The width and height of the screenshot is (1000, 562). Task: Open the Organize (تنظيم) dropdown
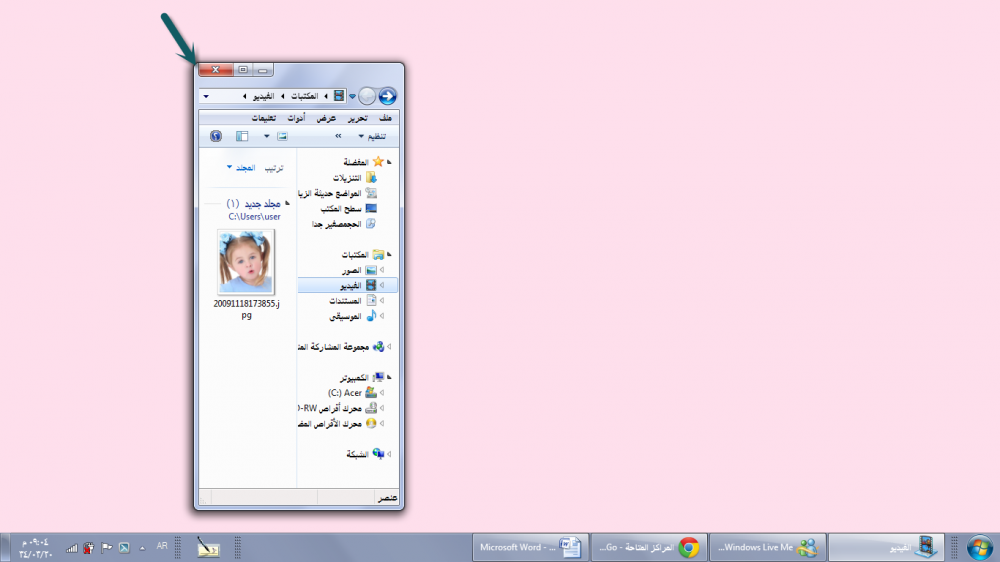point(369,136)
